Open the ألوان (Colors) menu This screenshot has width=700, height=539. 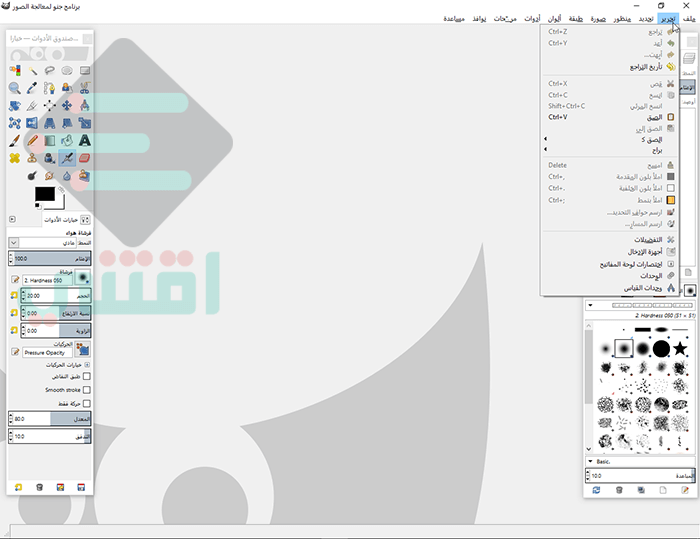tap(554, 19)
